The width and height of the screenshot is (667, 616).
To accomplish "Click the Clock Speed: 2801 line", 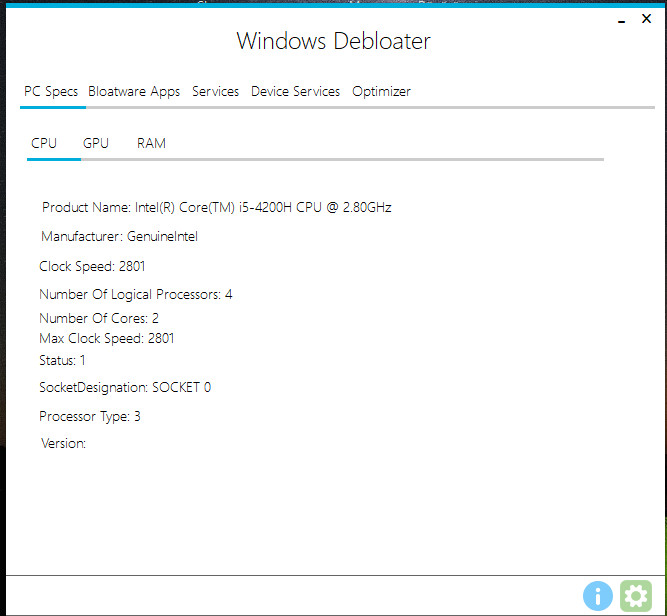I will click(92, 267).
